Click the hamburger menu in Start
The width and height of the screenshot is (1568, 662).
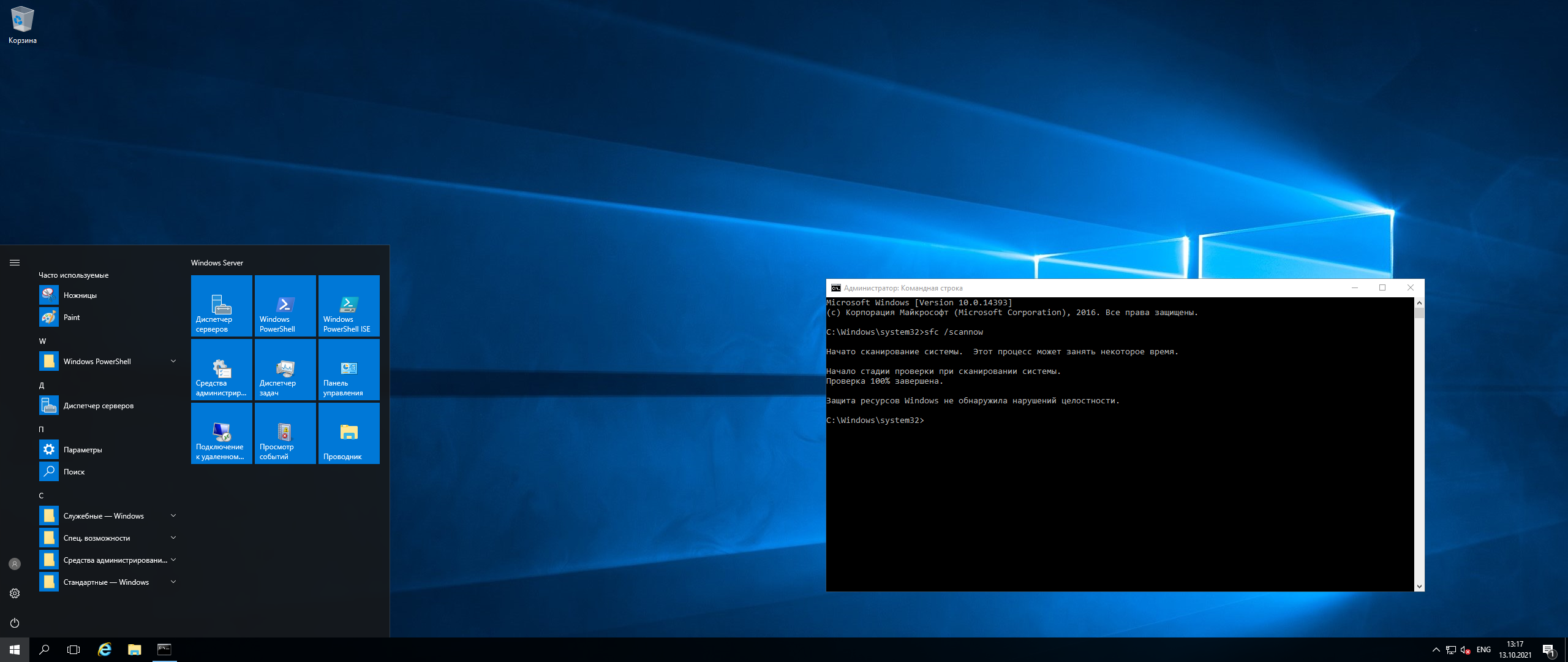tap(15, 263)
